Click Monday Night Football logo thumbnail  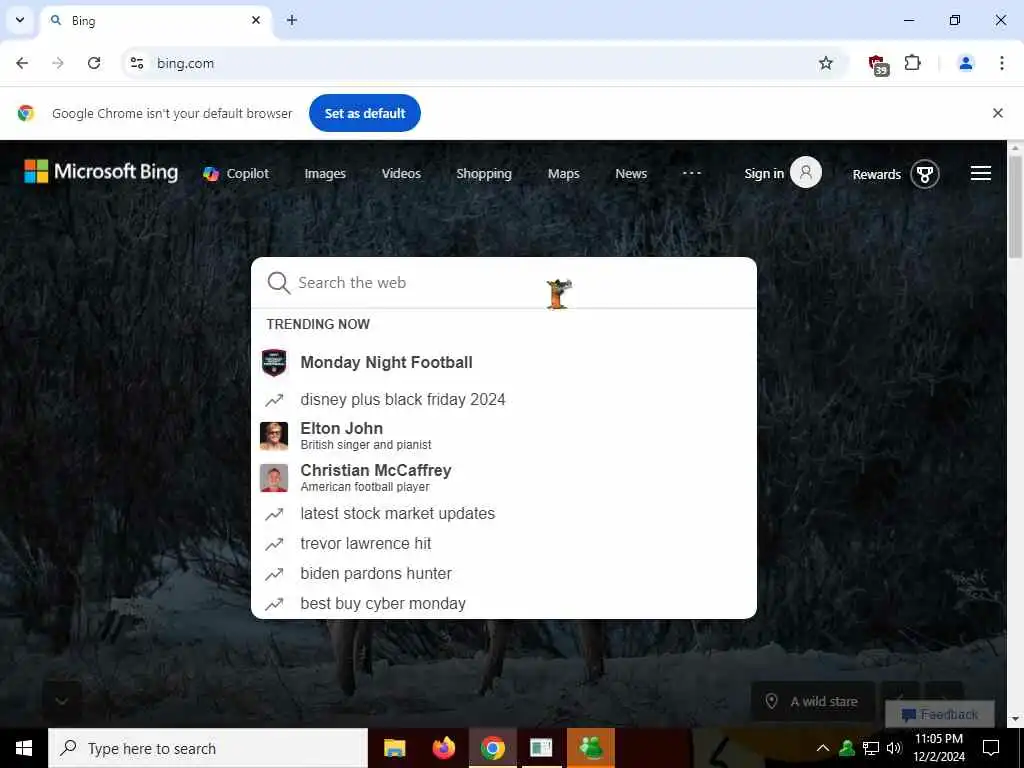click(274, 362)
